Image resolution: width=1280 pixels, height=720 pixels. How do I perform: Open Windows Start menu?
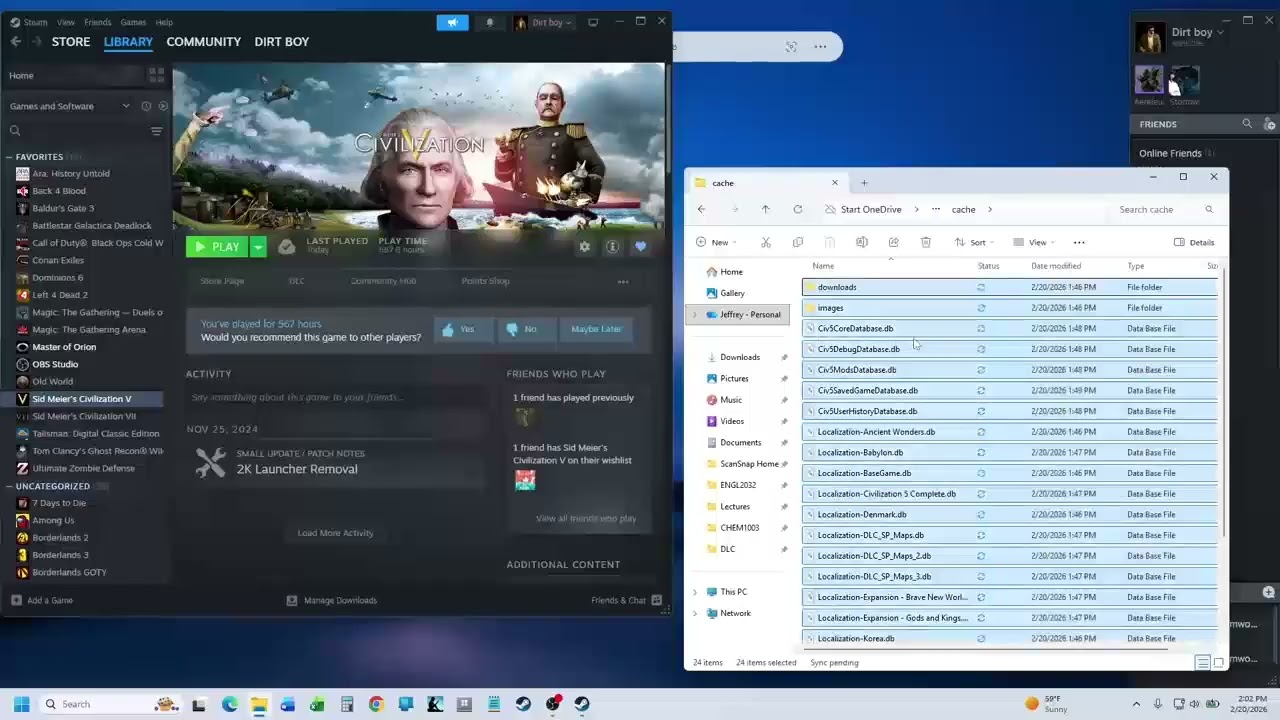point(22,704)
